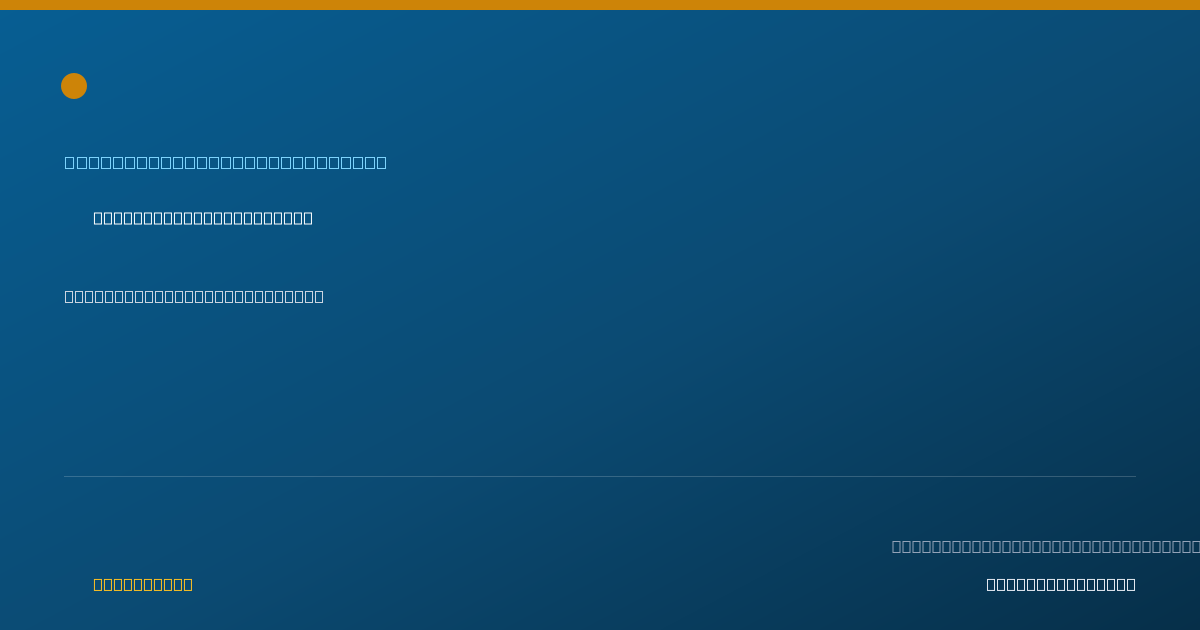Click the white text under the gray line
Viewport: 1200px width, 630px height.
point(1061,584)
